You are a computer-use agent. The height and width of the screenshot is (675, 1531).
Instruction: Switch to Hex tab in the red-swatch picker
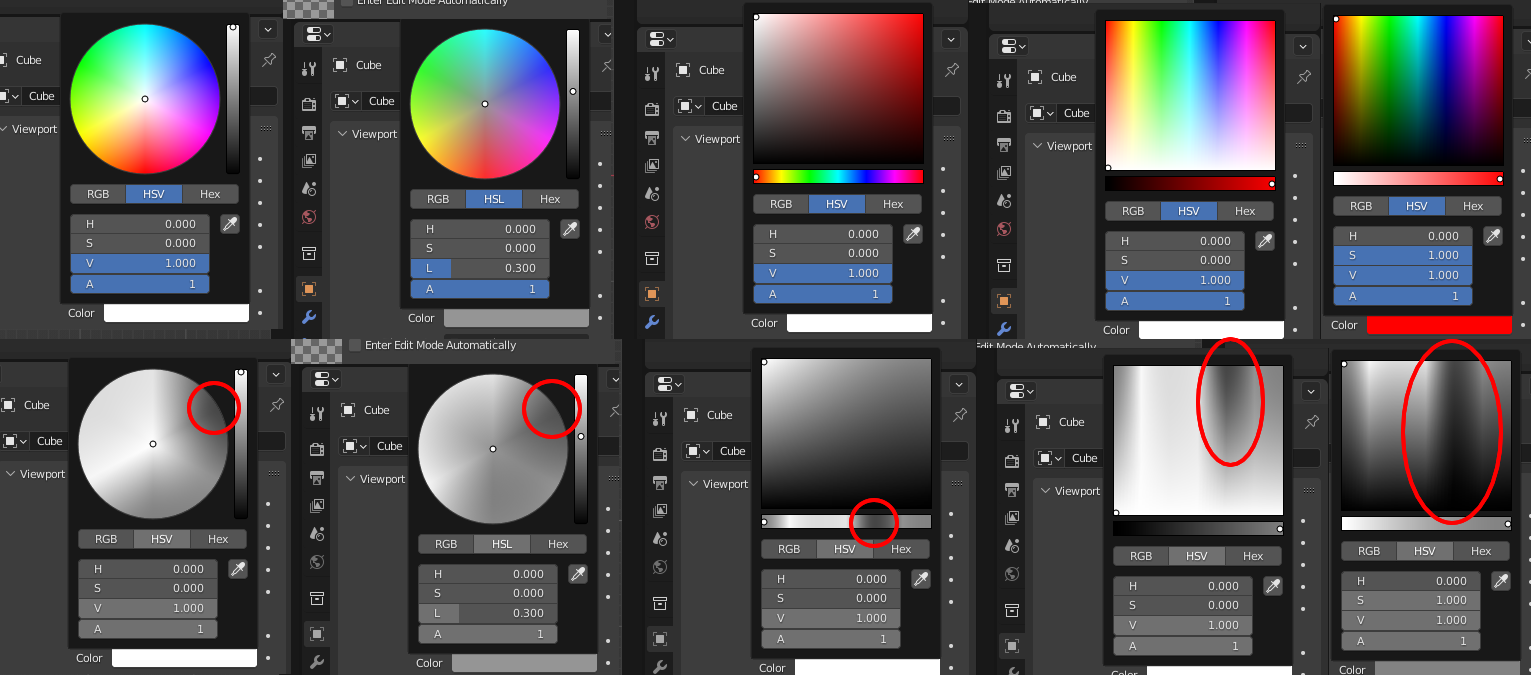pyautogui.click(x=1473, y=206)
